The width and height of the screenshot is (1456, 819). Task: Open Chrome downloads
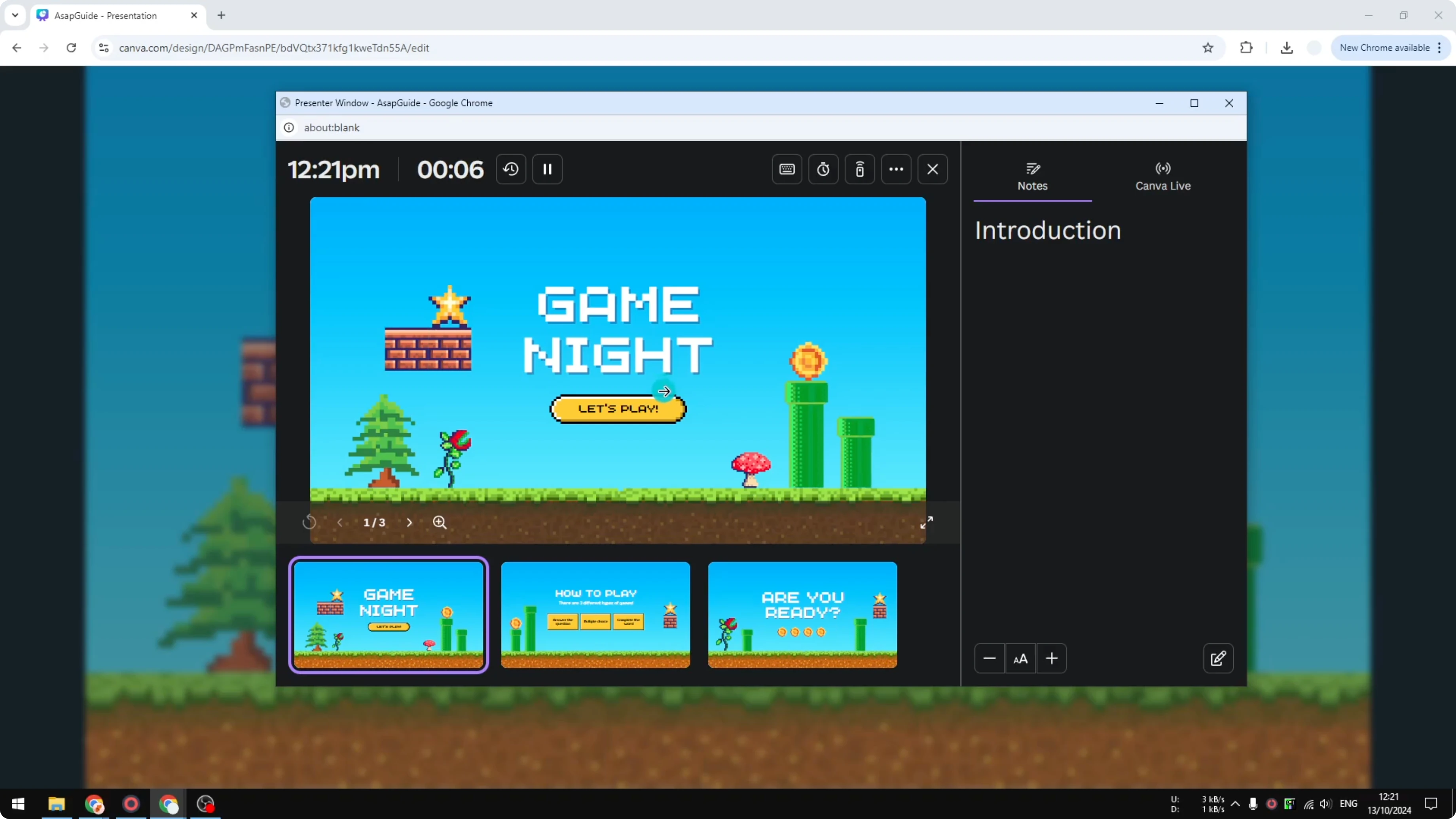[1286, 48]
